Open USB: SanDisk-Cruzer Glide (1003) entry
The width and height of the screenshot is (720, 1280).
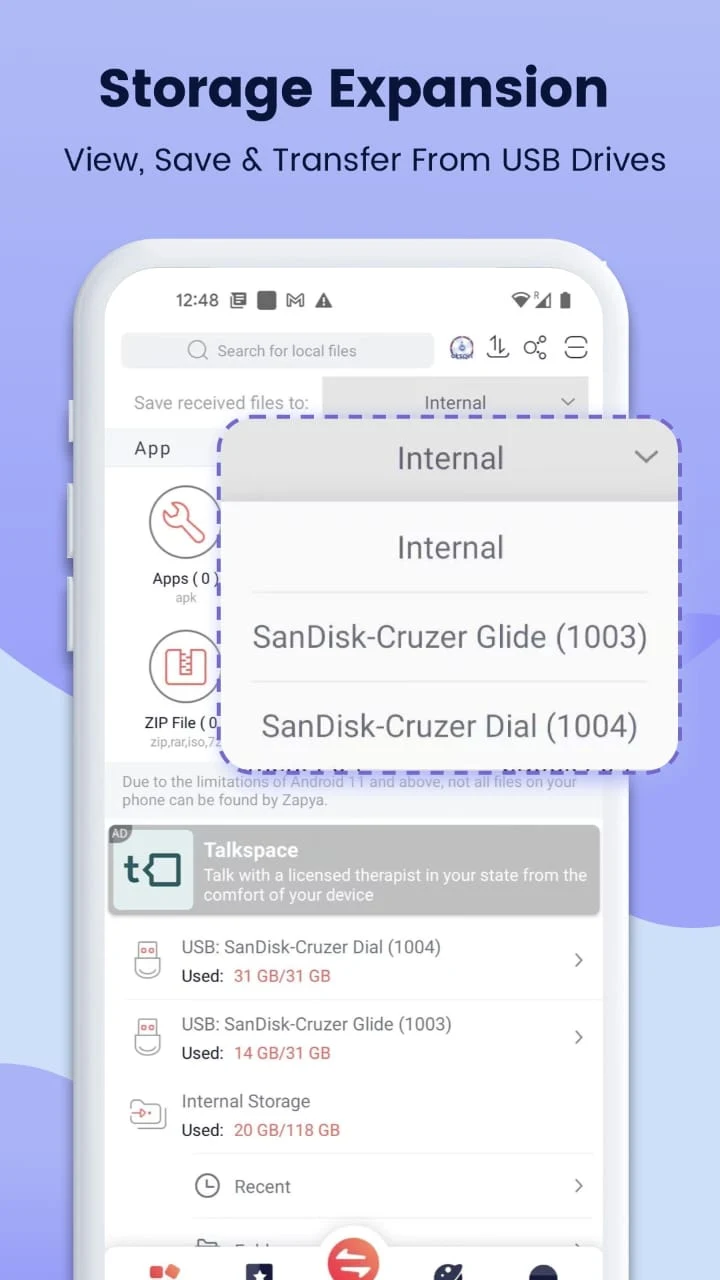[x=354, y=1038]
